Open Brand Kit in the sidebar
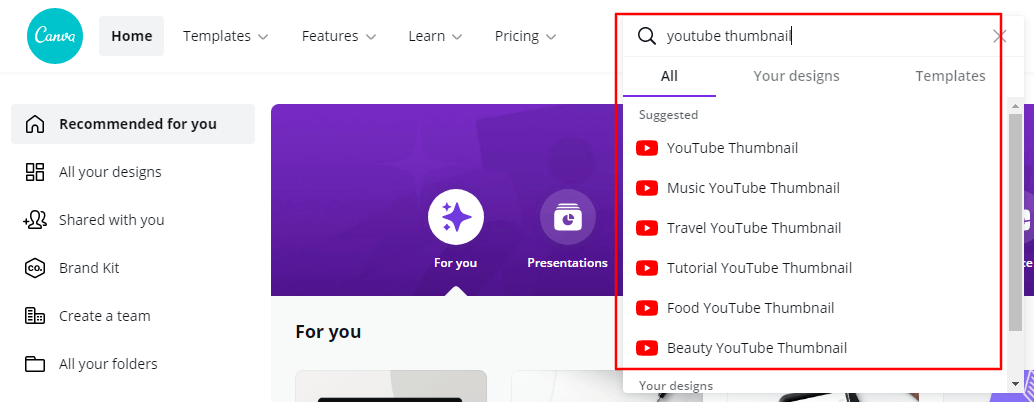This screenshot has width=1034, height=402. pyautogui.click(x=89, y=268)
